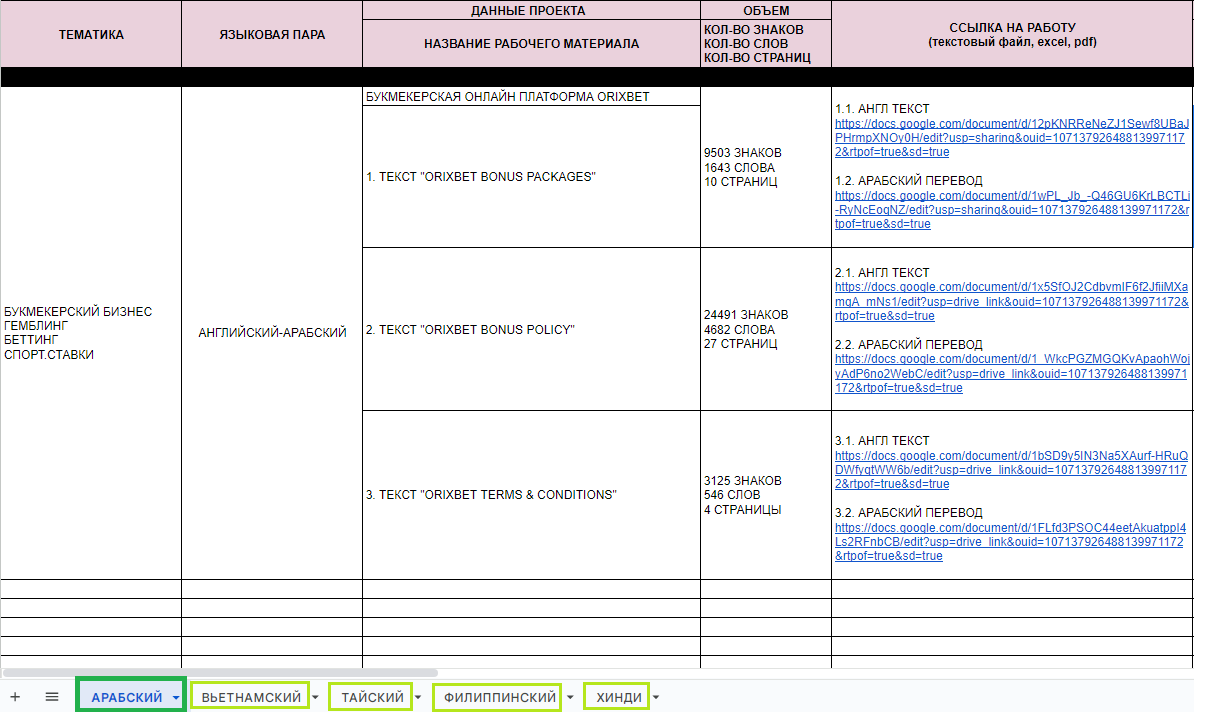This screenshot has height=712, width=1229.
Task: Select the ЯЗЫКОВАЯ ПАРА header cell
Action: point(272,34)
